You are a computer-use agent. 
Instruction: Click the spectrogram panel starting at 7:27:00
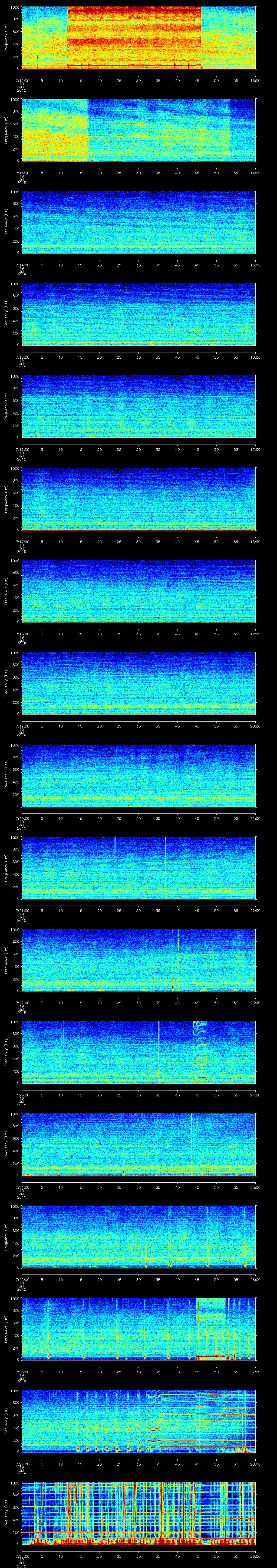(139, 1421)
